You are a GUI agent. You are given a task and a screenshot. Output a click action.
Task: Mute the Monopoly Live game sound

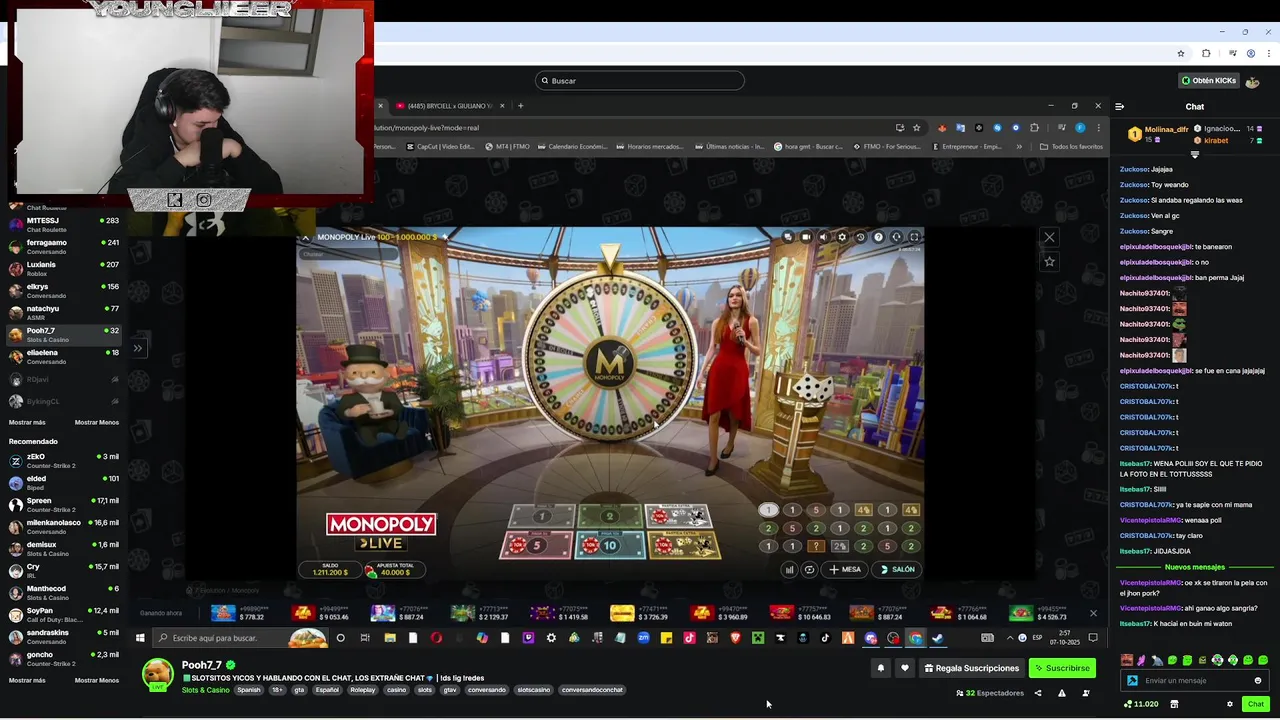824,237
